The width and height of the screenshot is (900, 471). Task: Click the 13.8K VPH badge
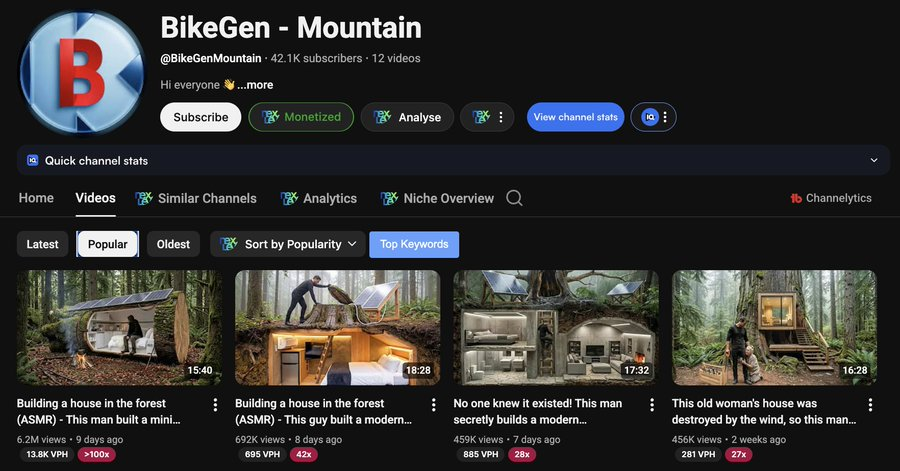[x=47, y=454]
